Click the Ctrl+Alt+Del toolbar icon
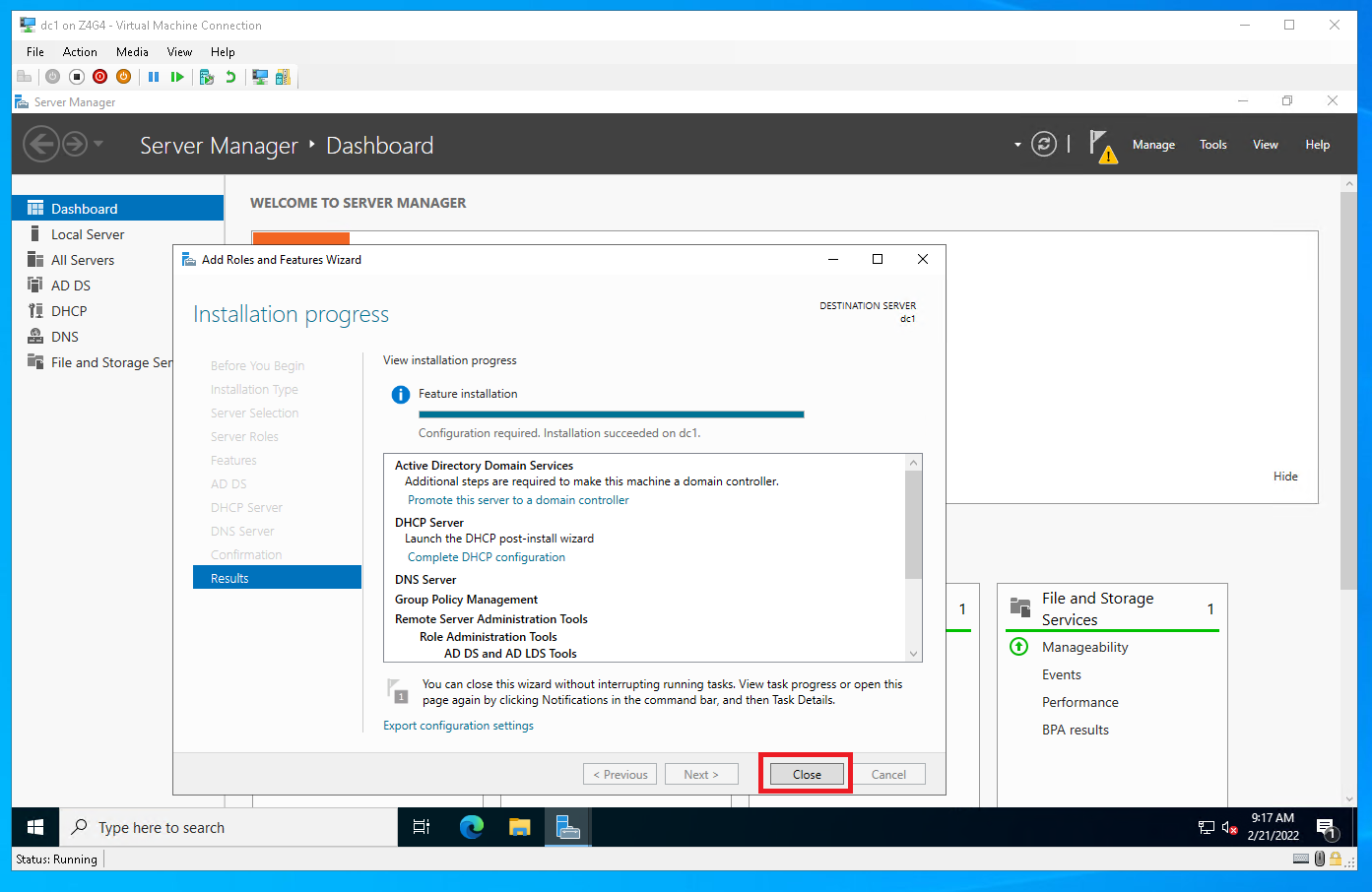Viewport: 1372px width, 892px height. [25, 77]
